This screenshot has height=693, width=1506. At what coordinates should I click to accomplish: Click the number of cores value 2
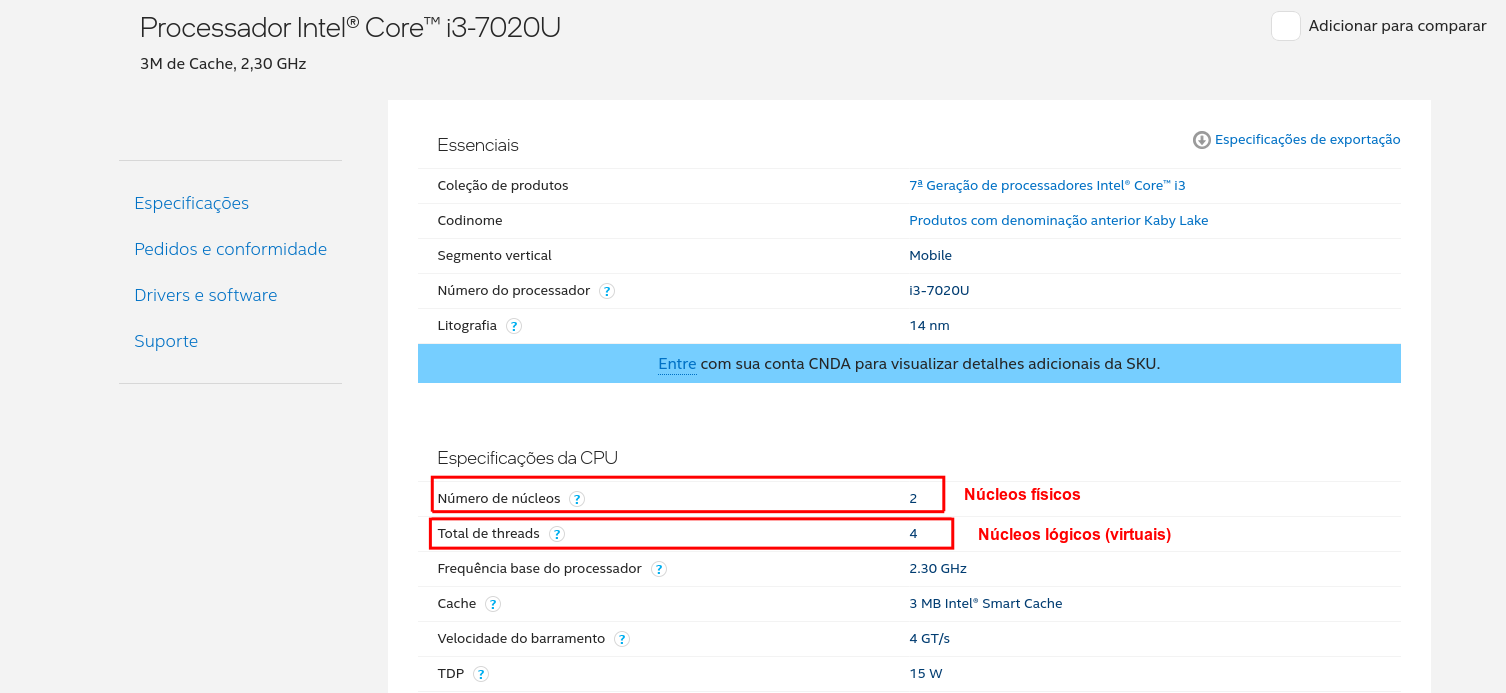(913, 499)
